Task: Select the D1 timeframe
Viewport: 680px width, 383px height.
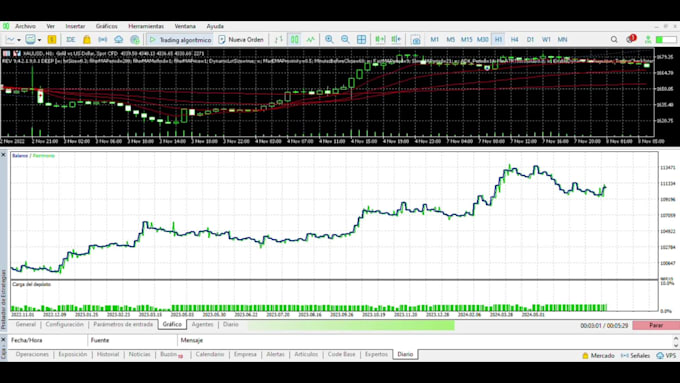Action: pyautogui.click(x=530, y=39)
